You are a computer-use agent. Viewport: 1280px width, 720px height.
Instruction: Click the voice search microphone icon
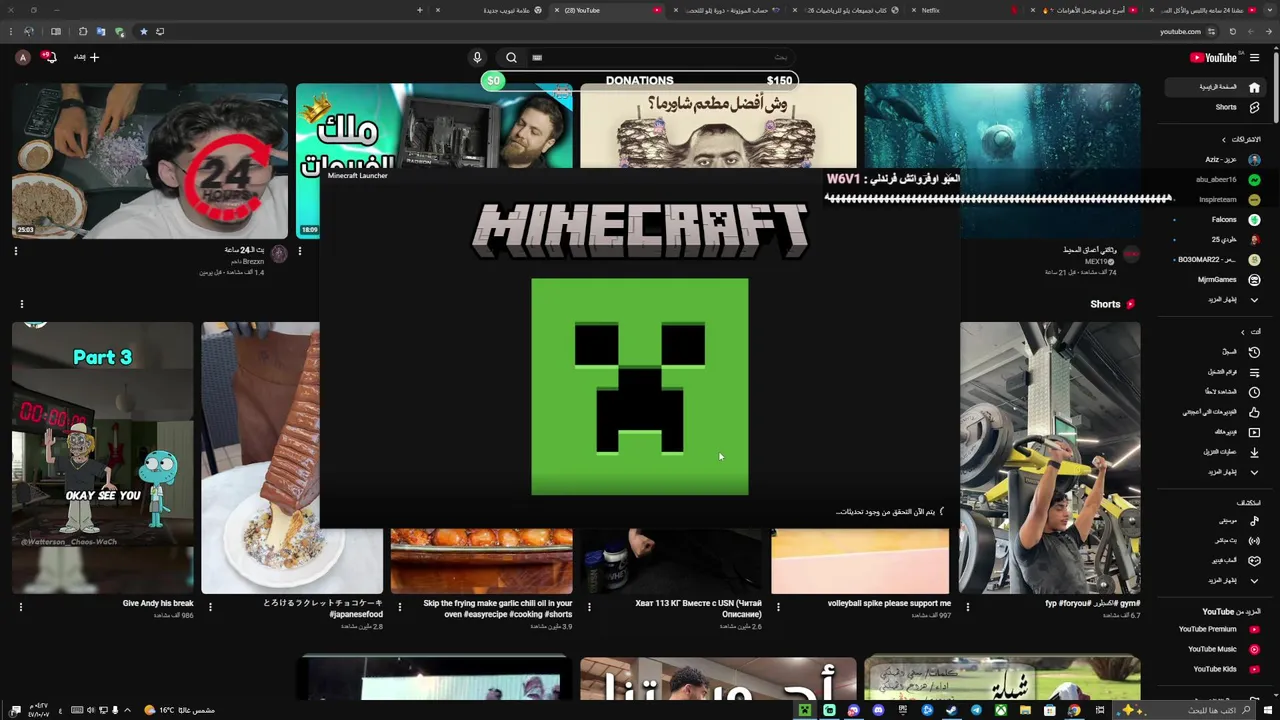(x=477, y=57)
